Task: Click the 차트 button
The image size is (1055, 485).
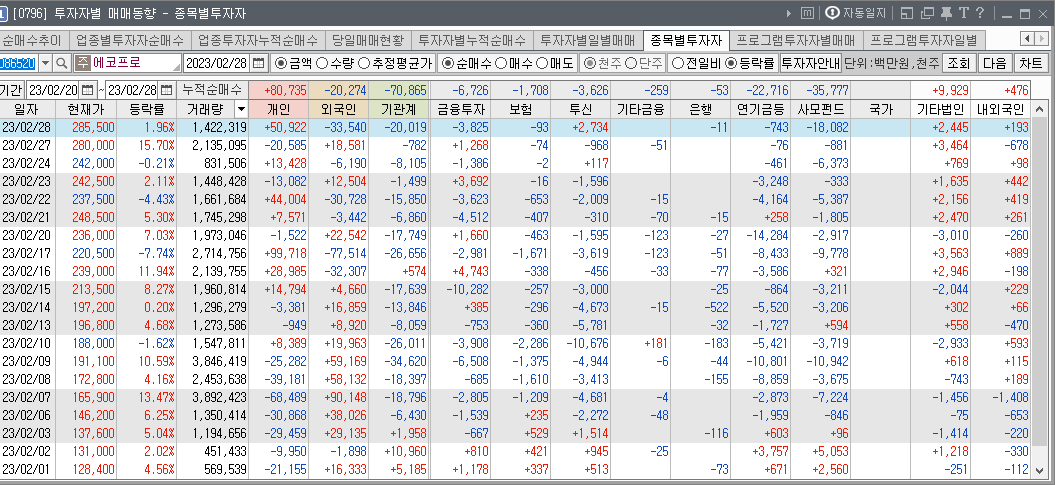Action: (x=1030, y=63)
